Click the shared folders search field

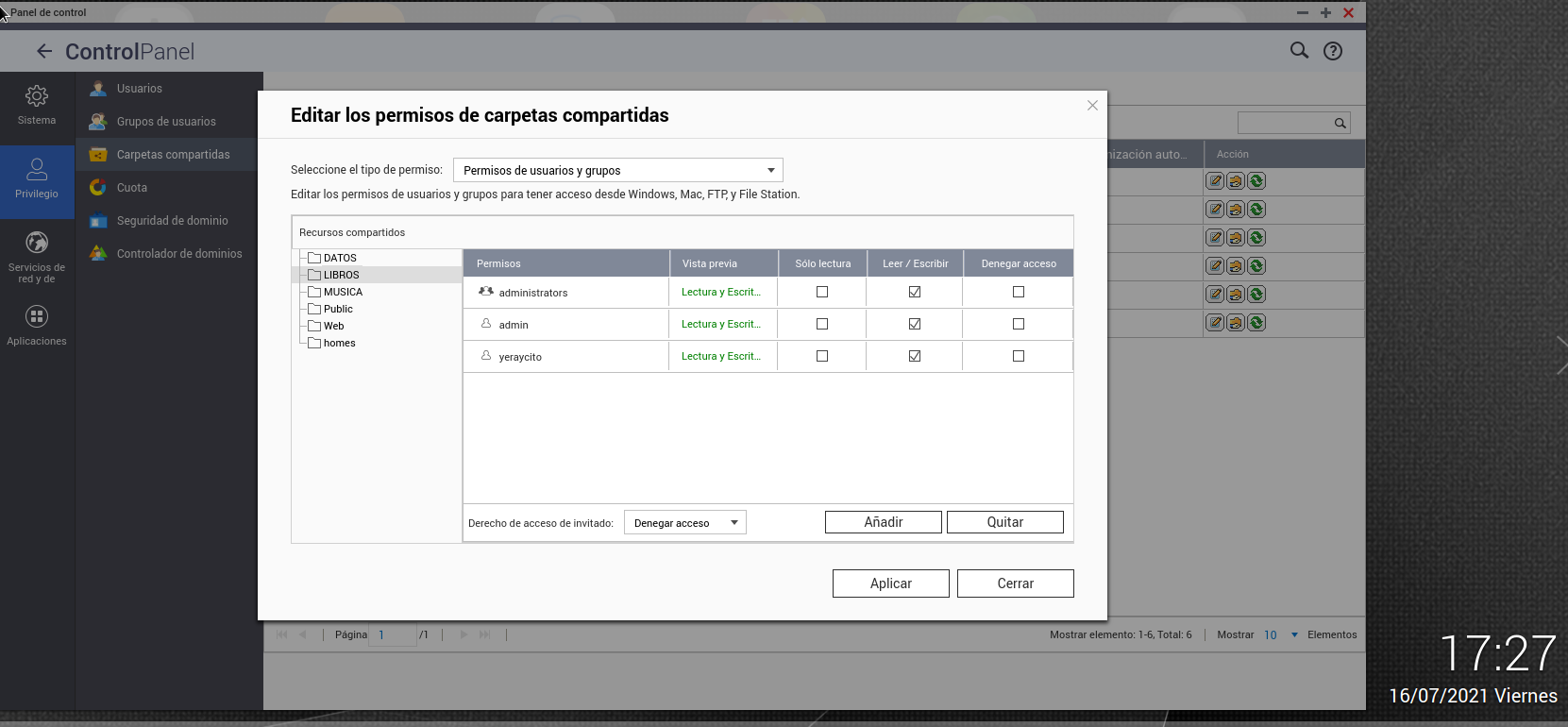click(1285, 123)
